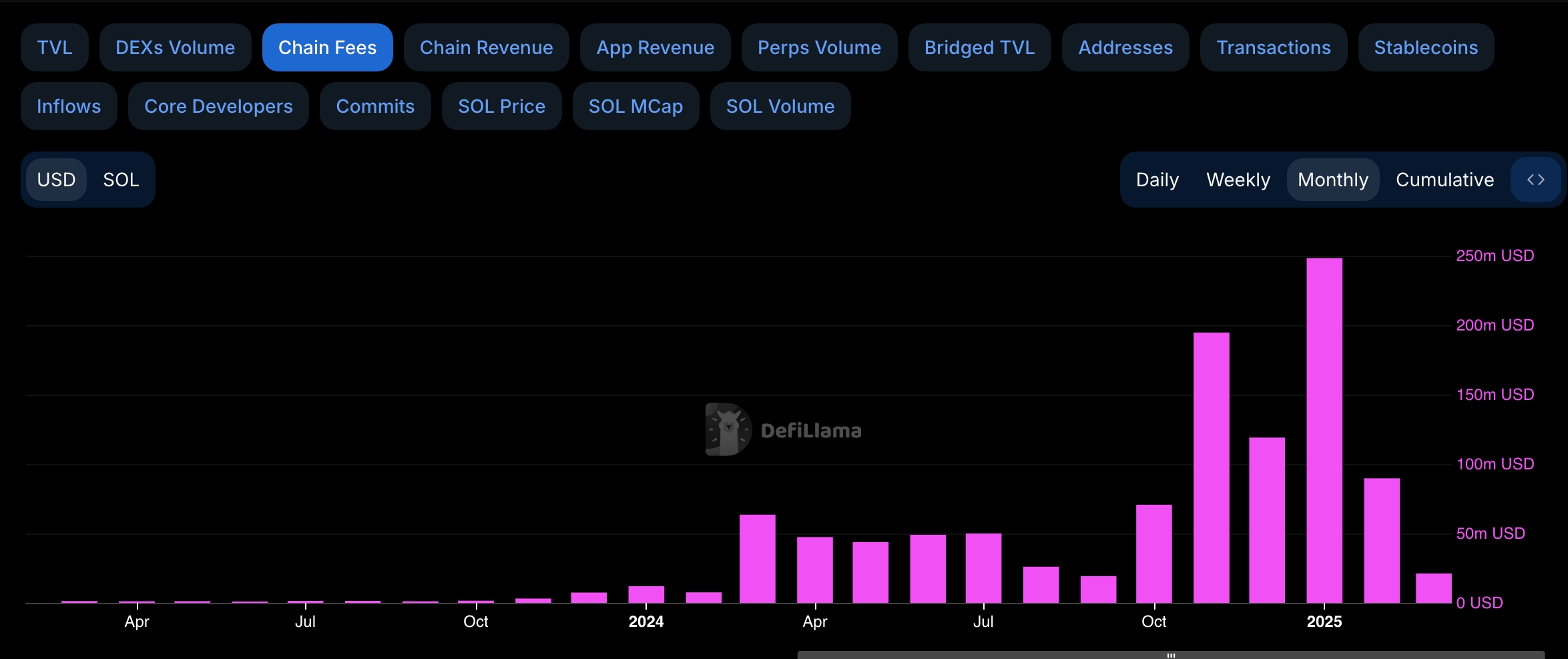
Task: Open the Chain Fees tab
Action: coord(327,47)
